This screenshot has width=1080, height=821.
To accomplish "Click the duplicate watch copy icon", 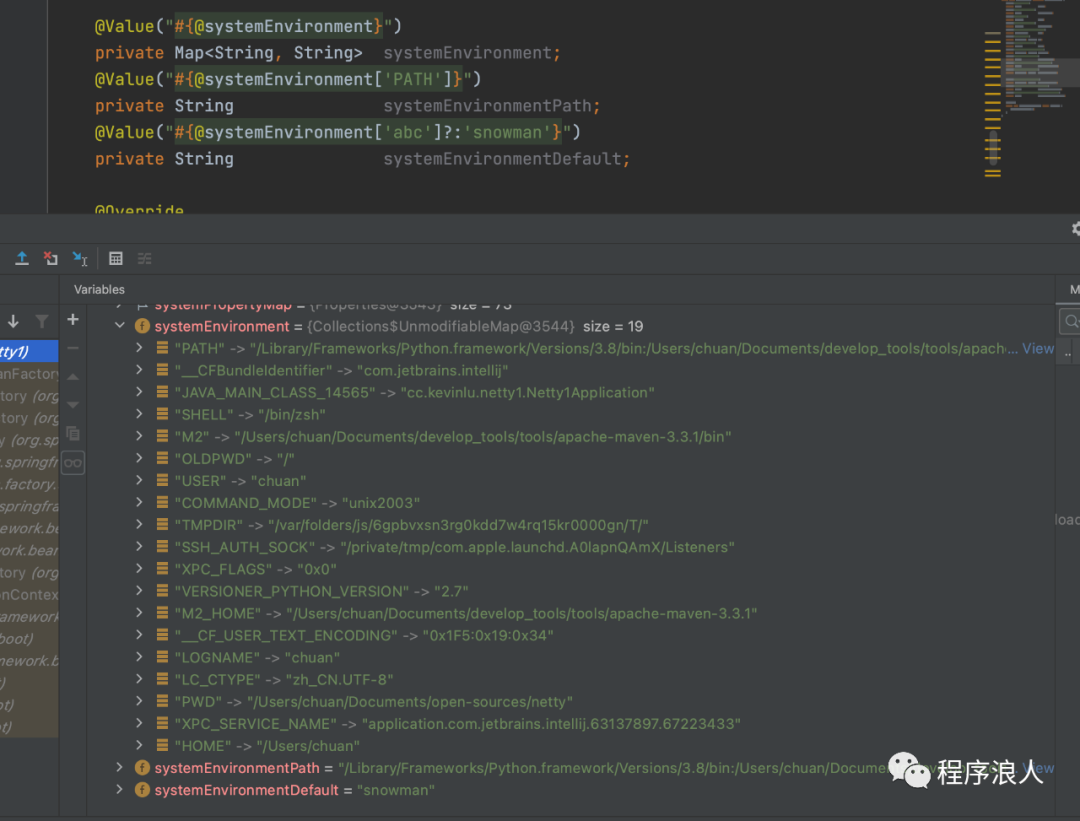I will pos(73,433).
